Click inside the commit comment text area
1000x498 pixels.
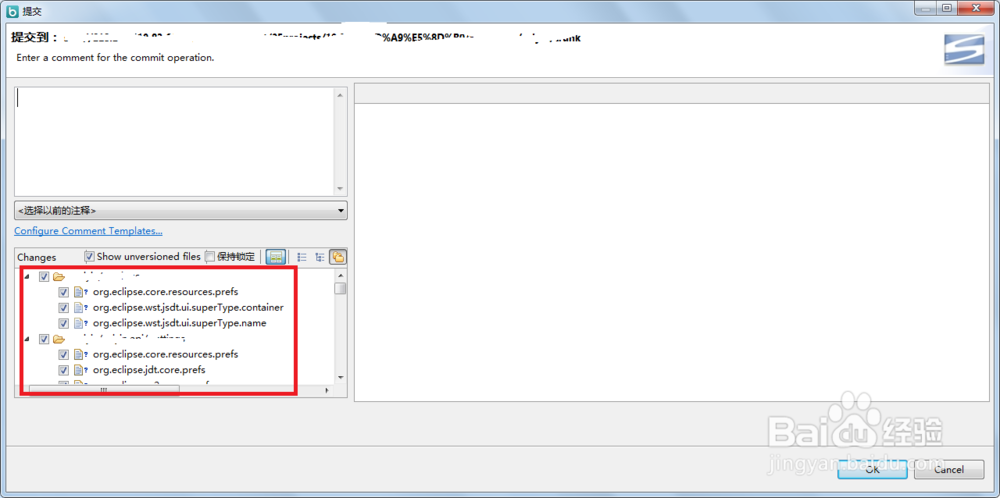pos(175,142)
